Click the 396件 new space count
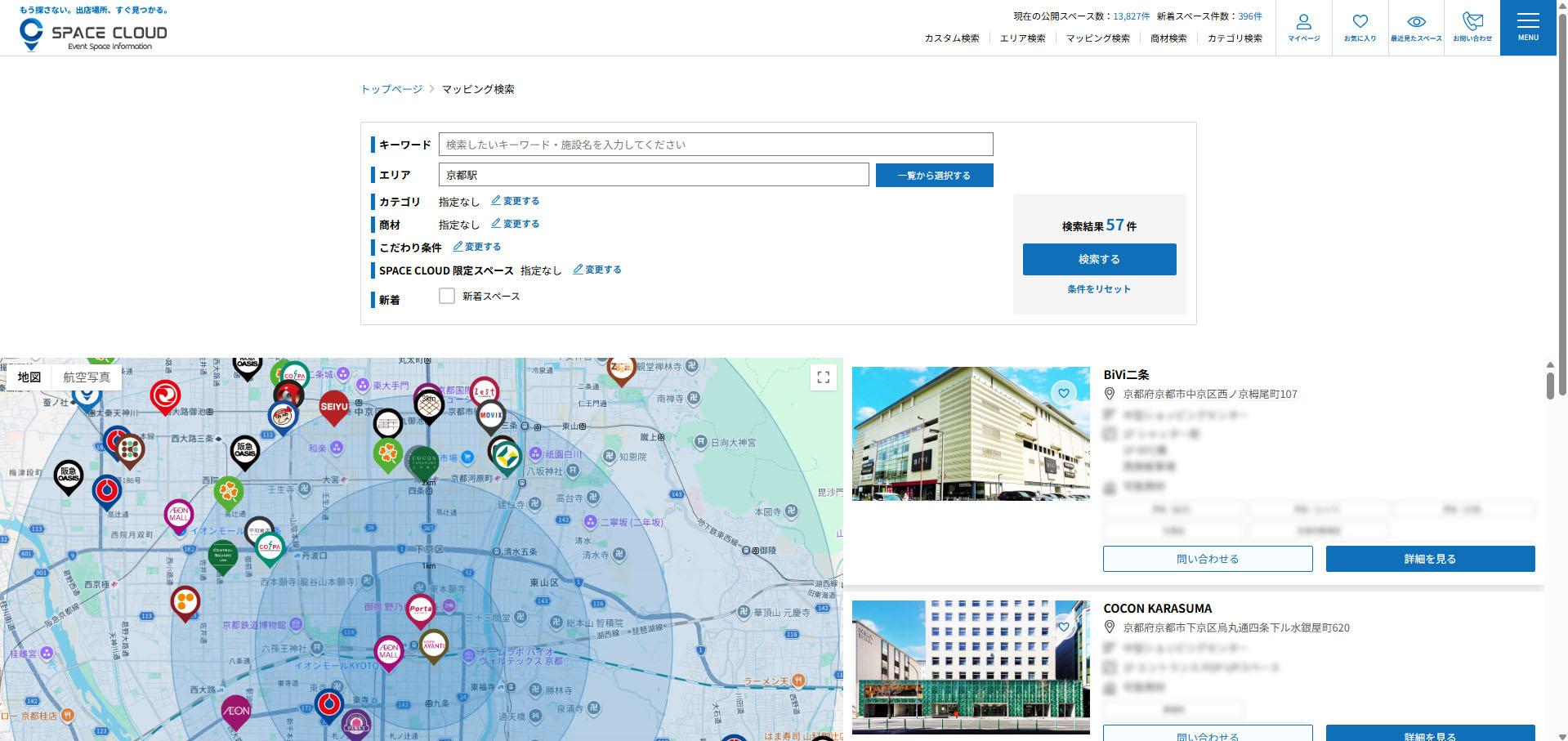Viewport: 1568px width, 741px height. pos(1250,16)
